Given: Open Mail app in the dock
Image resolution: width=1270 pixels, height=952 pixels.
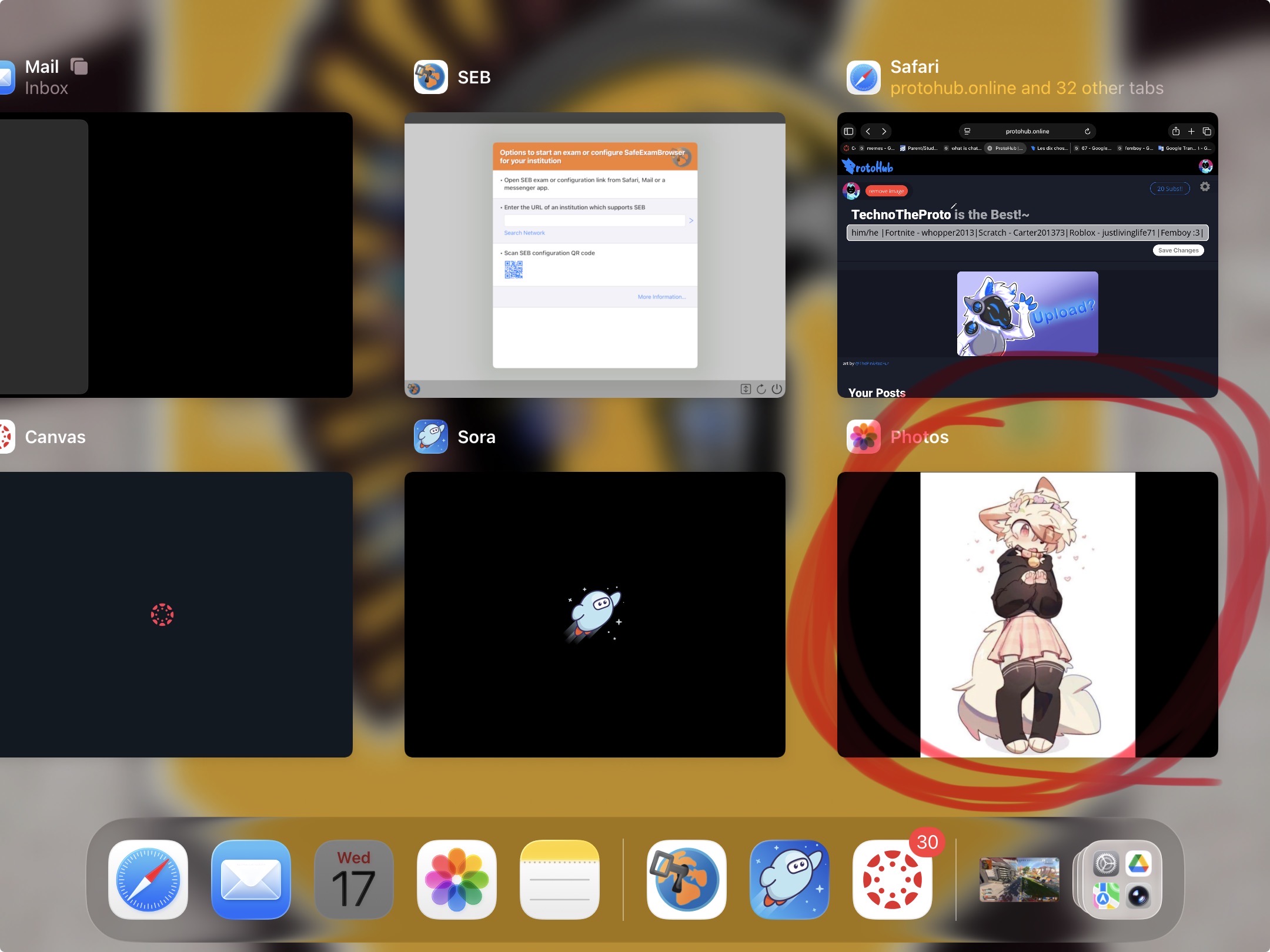Looking at the screenshot, I should (251, 880).
